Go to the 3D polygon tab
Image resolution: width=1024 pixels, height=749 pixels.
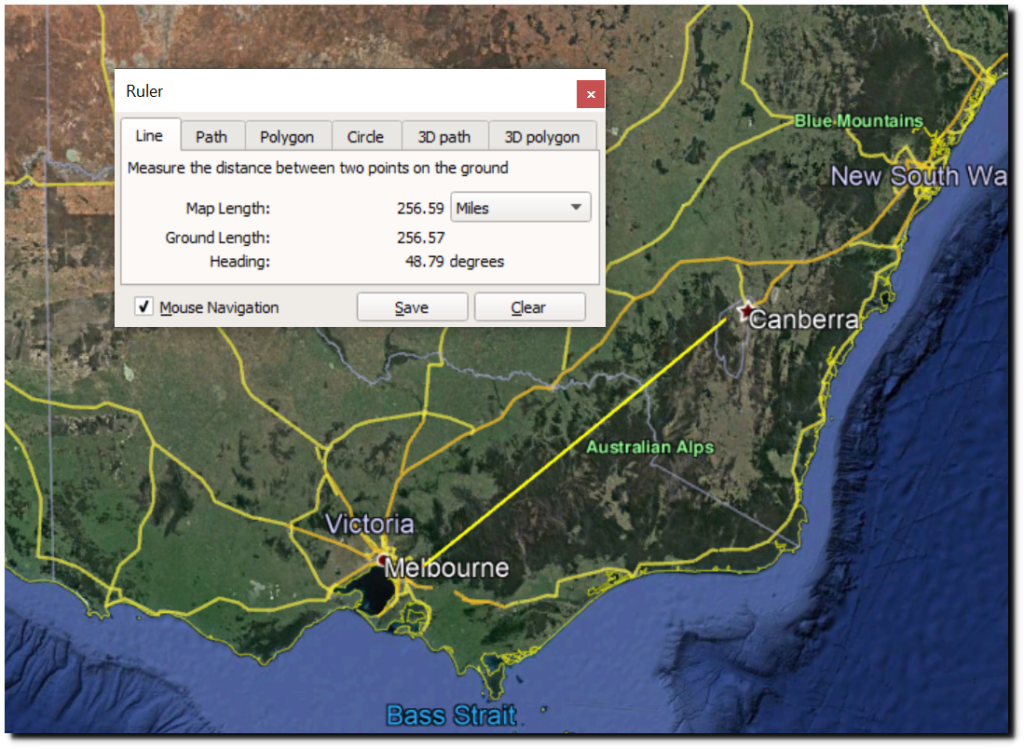click(541, 137)
